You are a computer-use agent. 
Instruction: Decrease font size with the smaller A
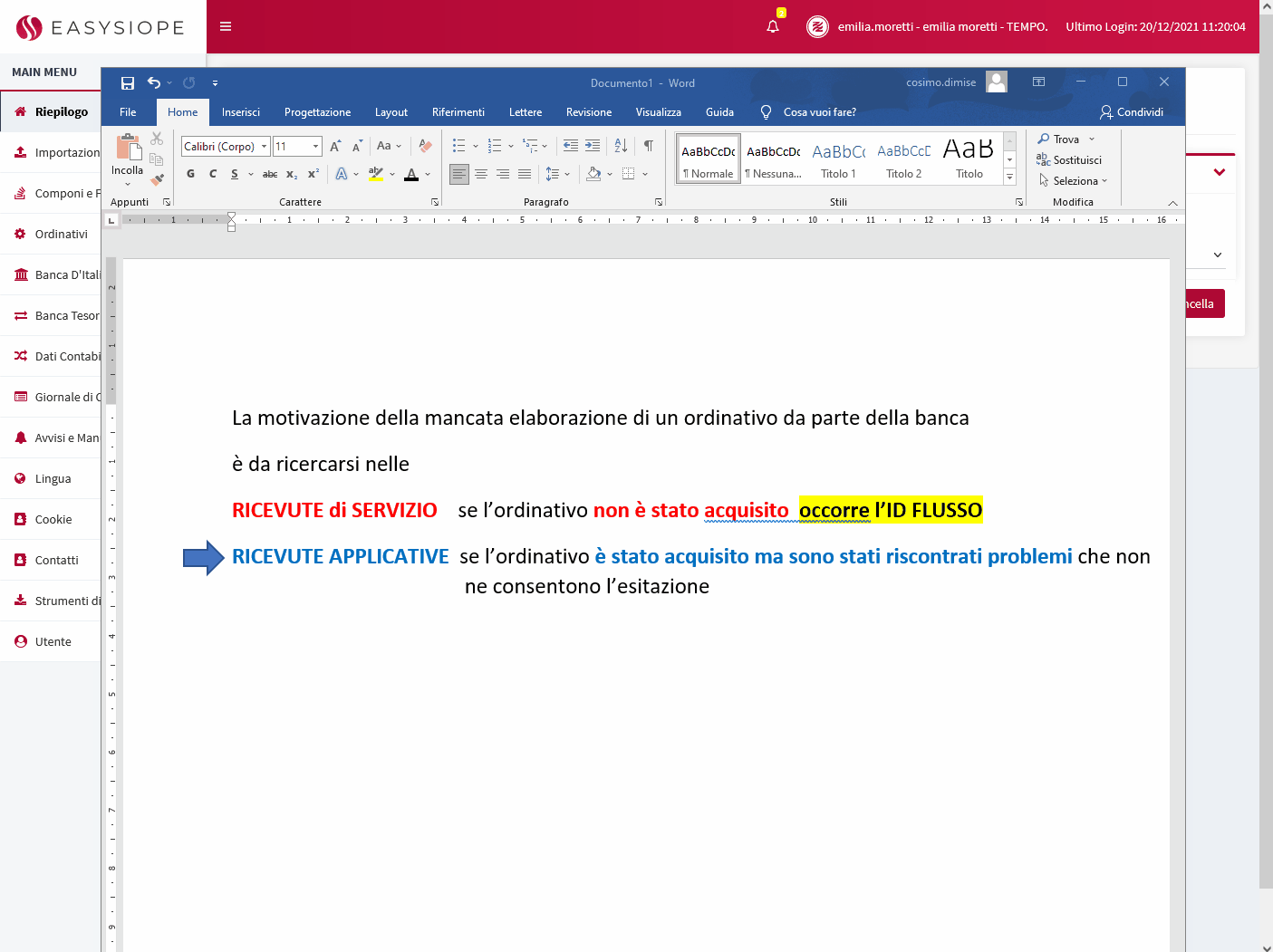(358, 146)
